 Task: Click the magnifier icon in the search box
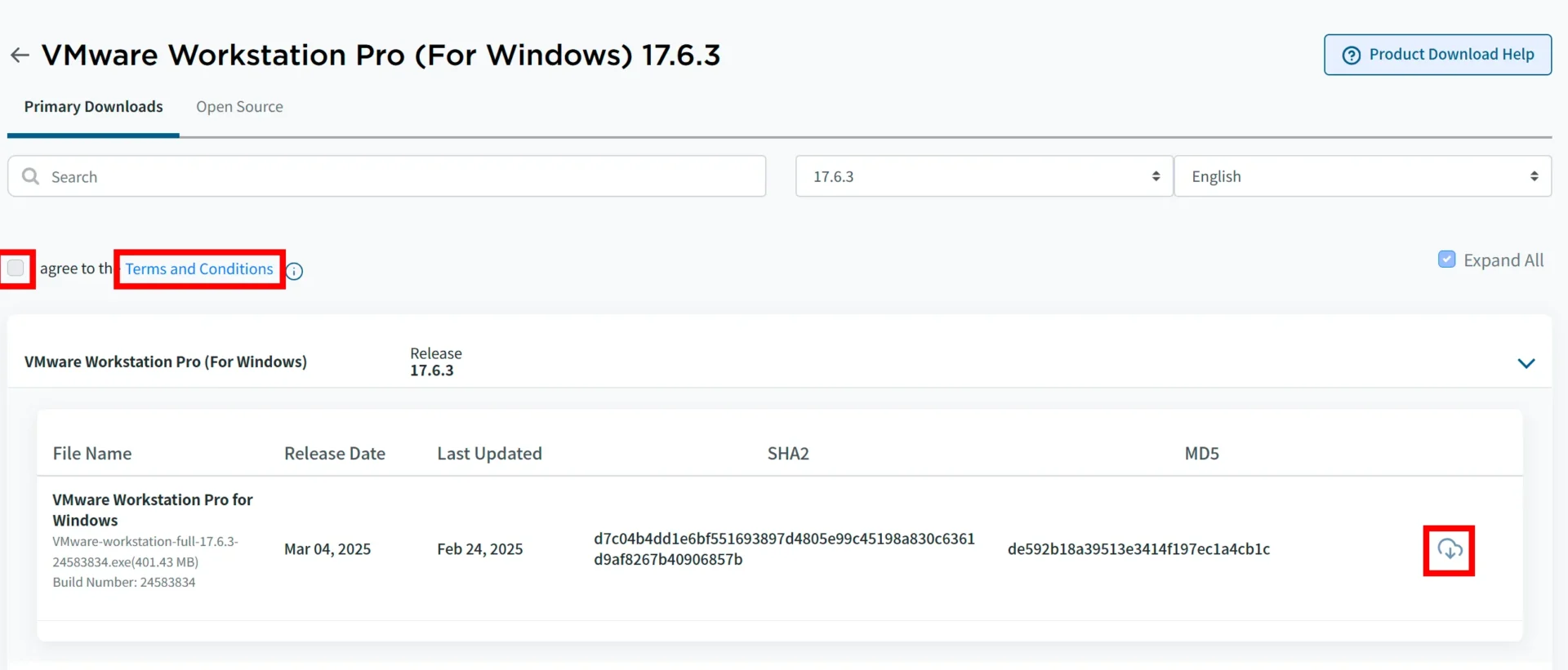pyautogui.click(x=31, y=176)
